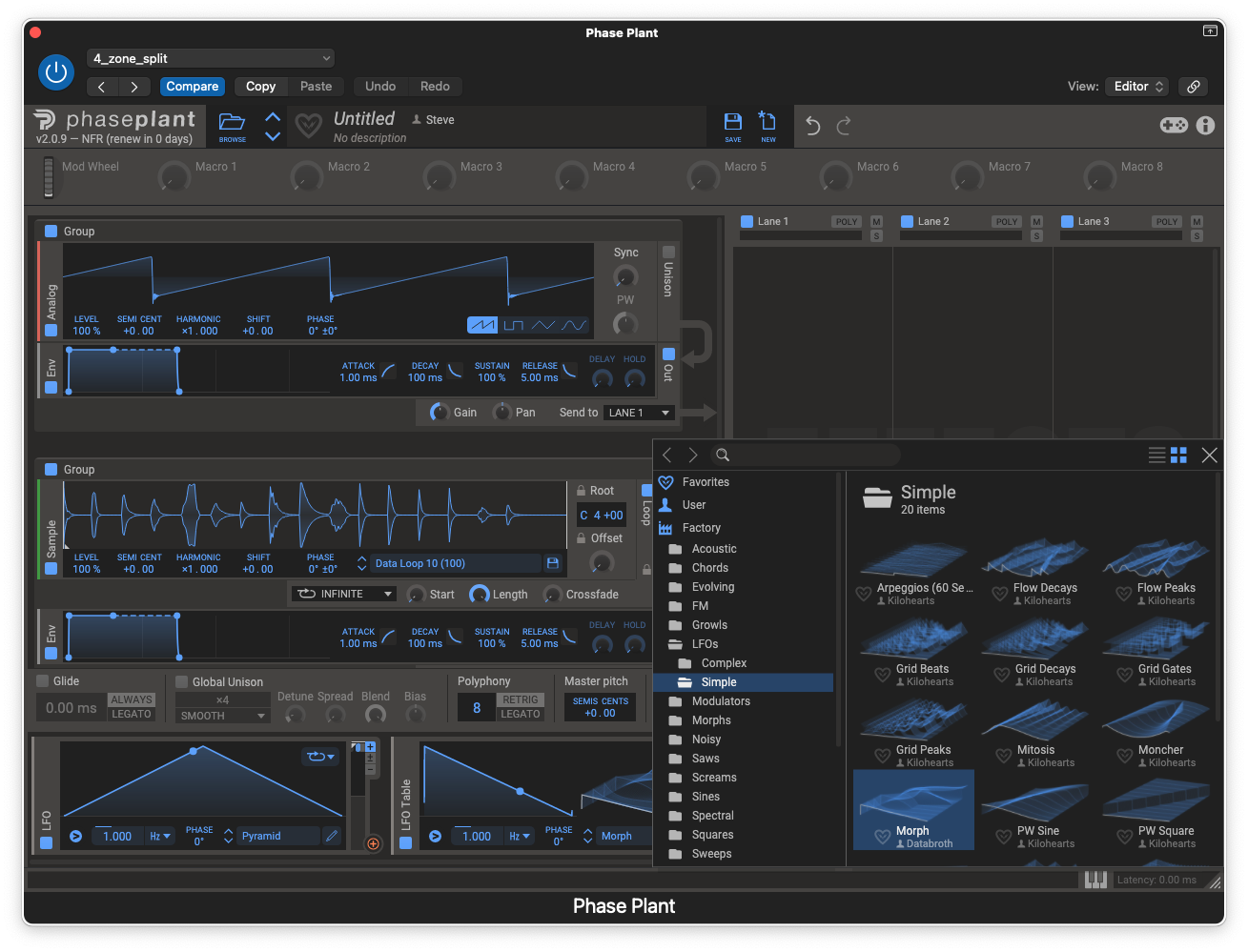Image resolution: width=1248 pixels, height=952 pixels.
Task: Enable the Global Unison checkbox
Action: click(182, 682)
